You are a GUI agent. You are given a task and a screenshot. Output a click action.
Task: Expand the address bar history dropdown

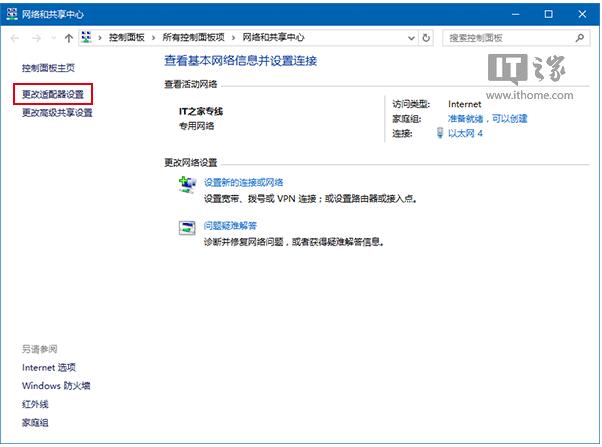pyautogui.click(x=411, y=38)
